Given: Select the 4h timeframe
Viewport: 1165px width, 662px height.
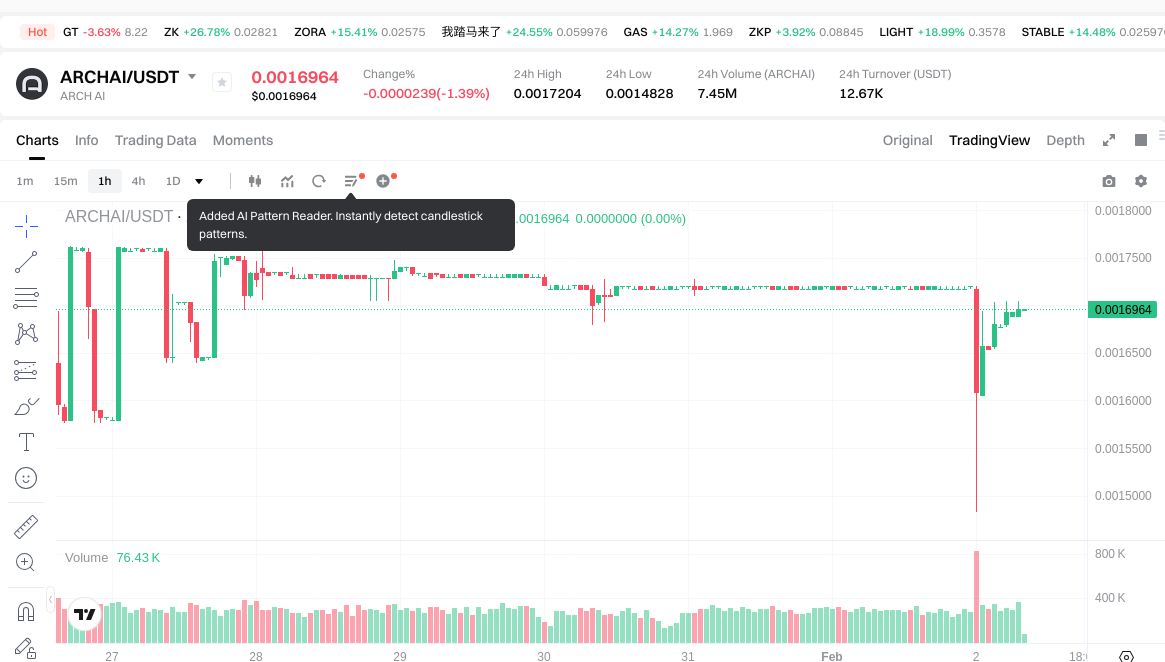Looking at the screenshot, I should 138,181.
